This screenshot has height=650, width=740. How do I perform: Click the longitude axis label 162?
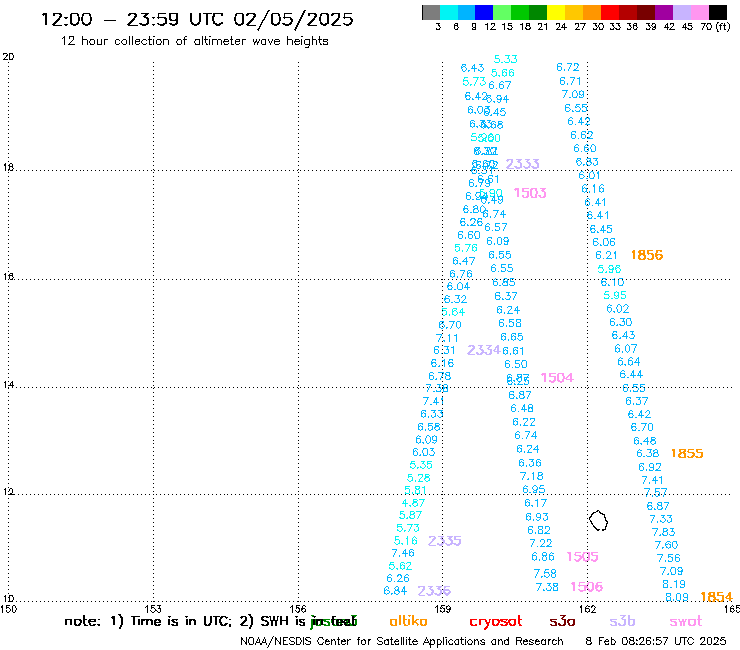(588, 609)
